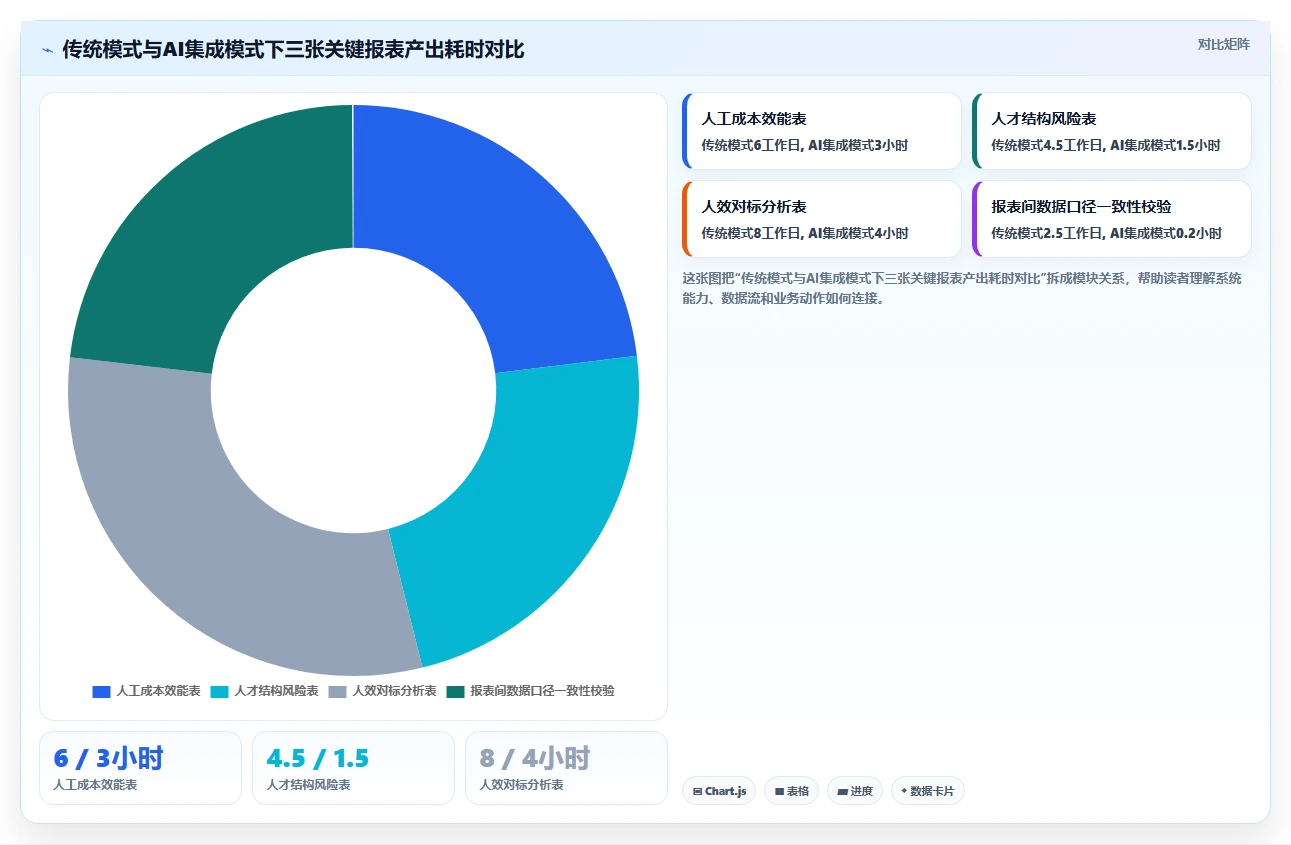Click the 人效对标分析表 label under 8 / 4小时

(x=521, y=785)
